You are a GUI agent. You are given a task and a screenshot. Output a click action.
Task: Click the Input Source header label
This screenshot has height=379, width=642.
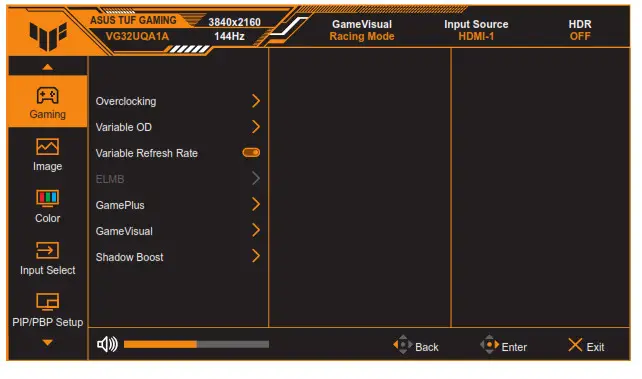click(476, 24)
